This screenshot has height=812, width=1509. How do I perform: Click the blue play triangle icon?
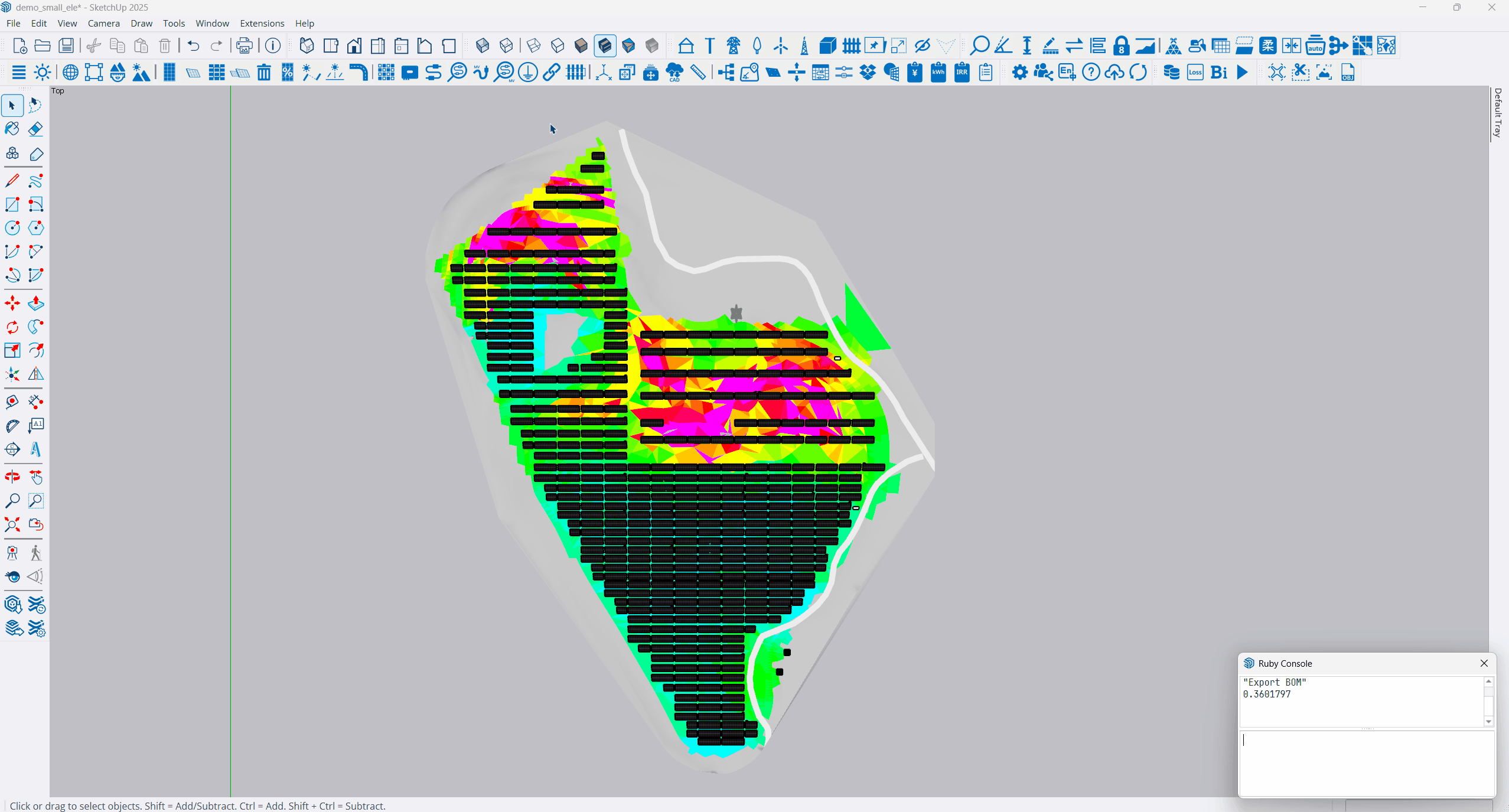pos(1242,73)
